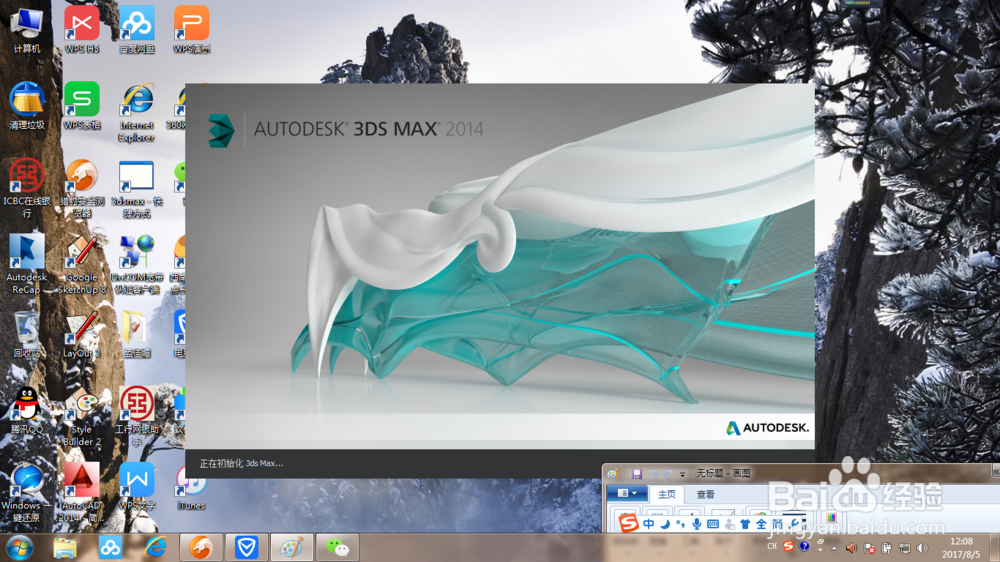Open the white volume speaker tray icon
The image size is (1000, 562).
click(922, 548)
